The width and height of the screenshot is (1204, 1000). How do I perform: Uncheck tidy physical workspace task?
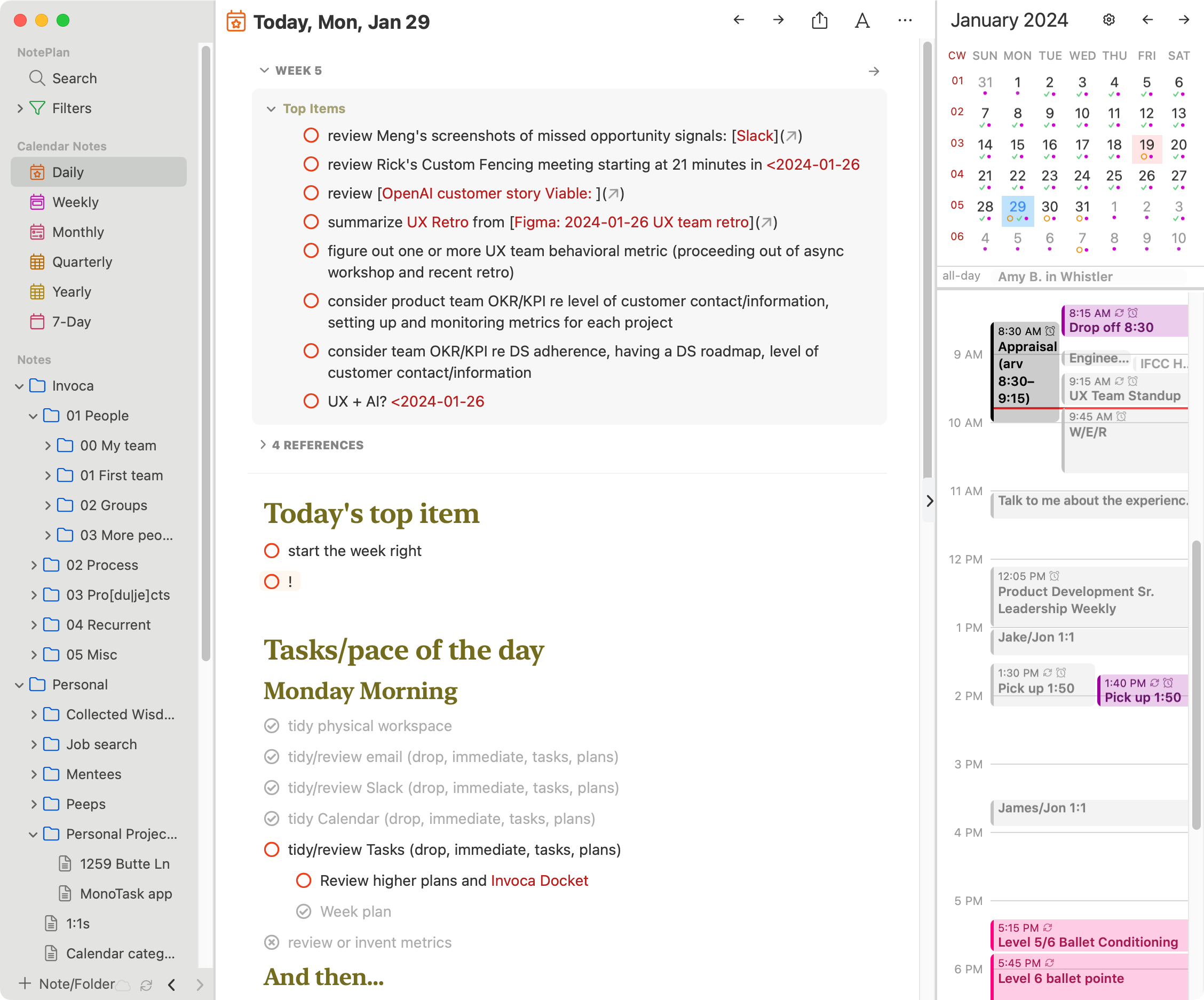(272, 726)
